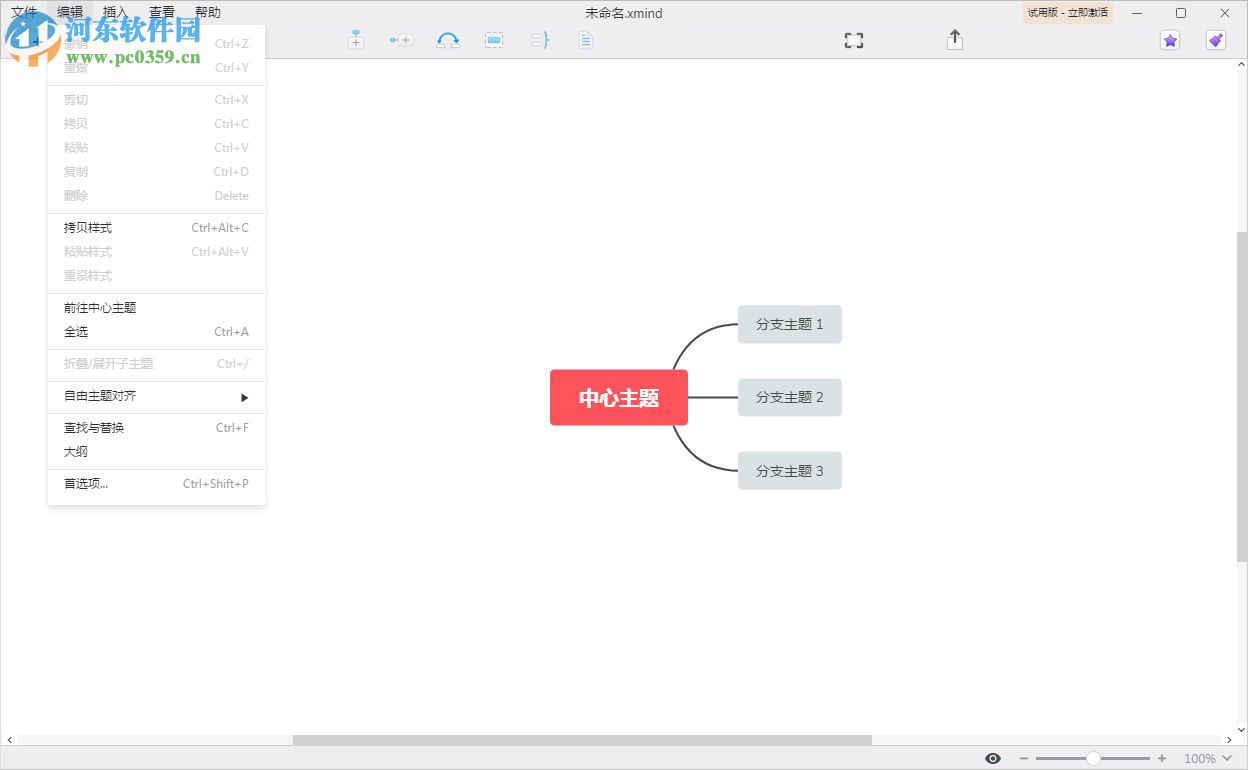Click the note page toolbar icon
Image resolution: width=1248 pixels, height=770 pixels.
[586, 40]
